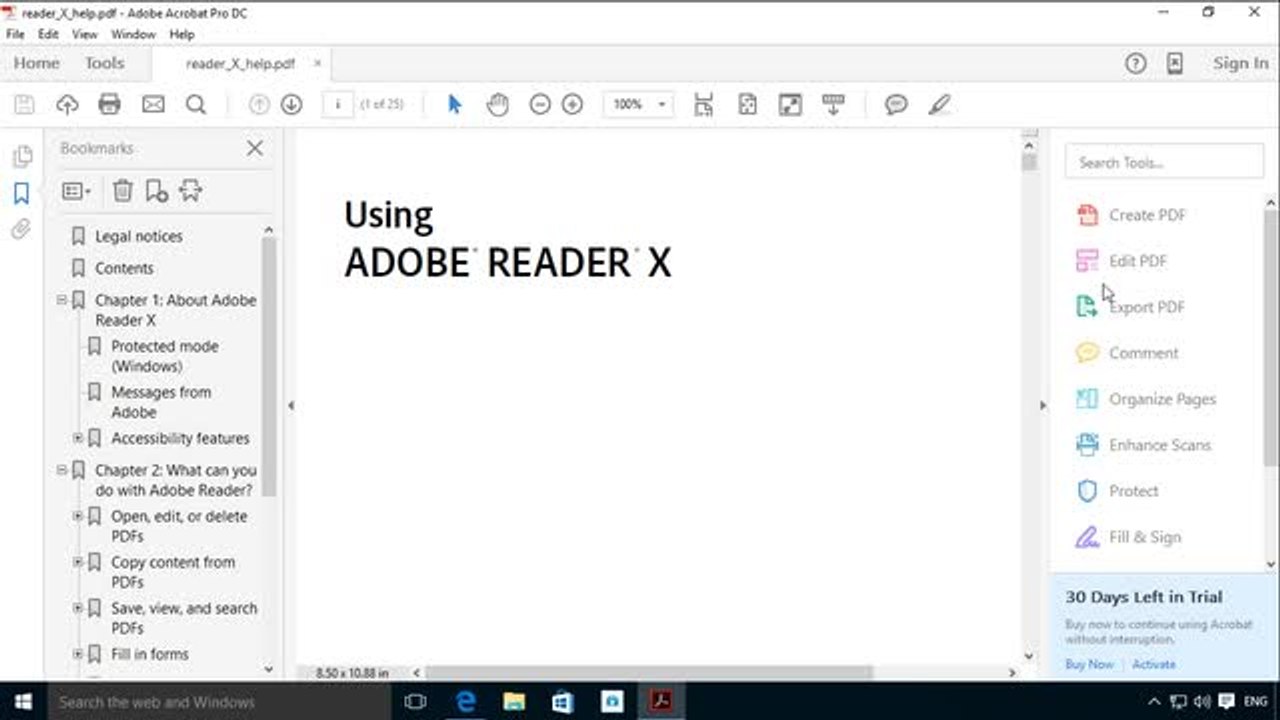Click the mobile link icon beside Sign In

pos(1175,63)
